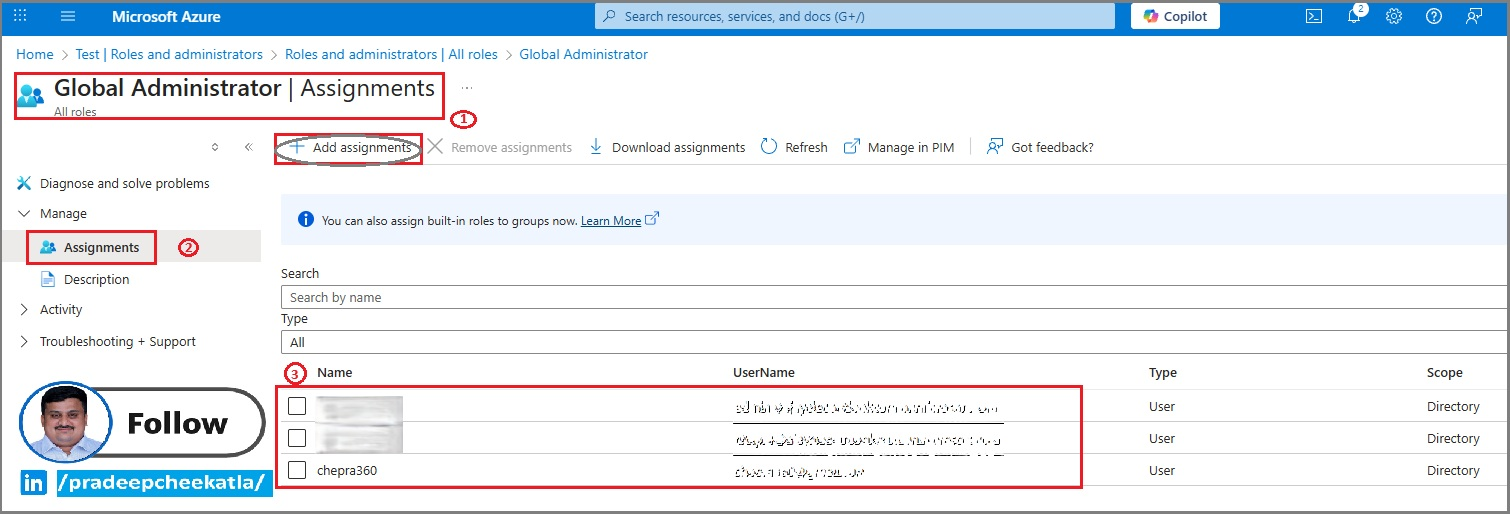Image resolution: width=1510 pixels, height=516 pixels.
Task: Click the info icon in the banner
Action: 305,220
